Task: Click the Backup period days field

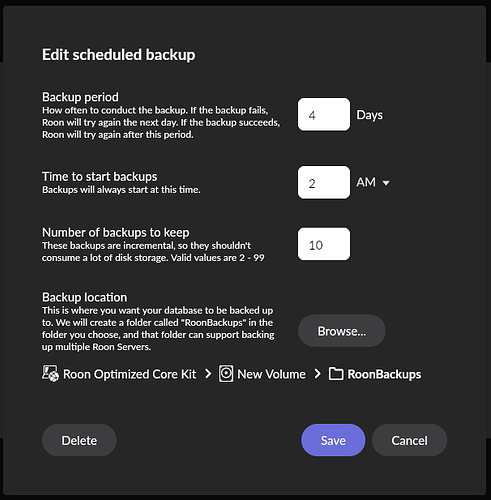Action: pos(324,114)
